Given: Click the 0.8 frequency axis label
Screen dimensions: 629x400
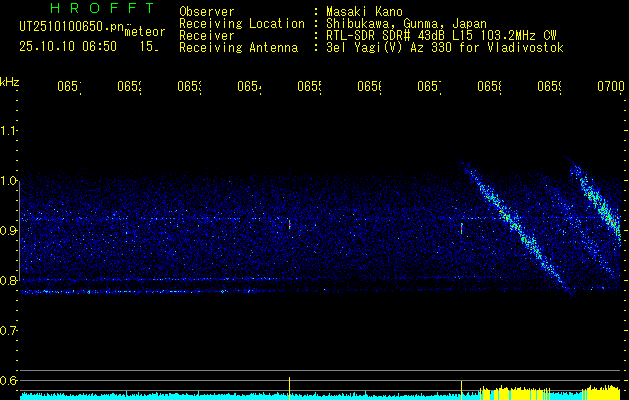Looking at the screenshot, I should click(8, 280).
